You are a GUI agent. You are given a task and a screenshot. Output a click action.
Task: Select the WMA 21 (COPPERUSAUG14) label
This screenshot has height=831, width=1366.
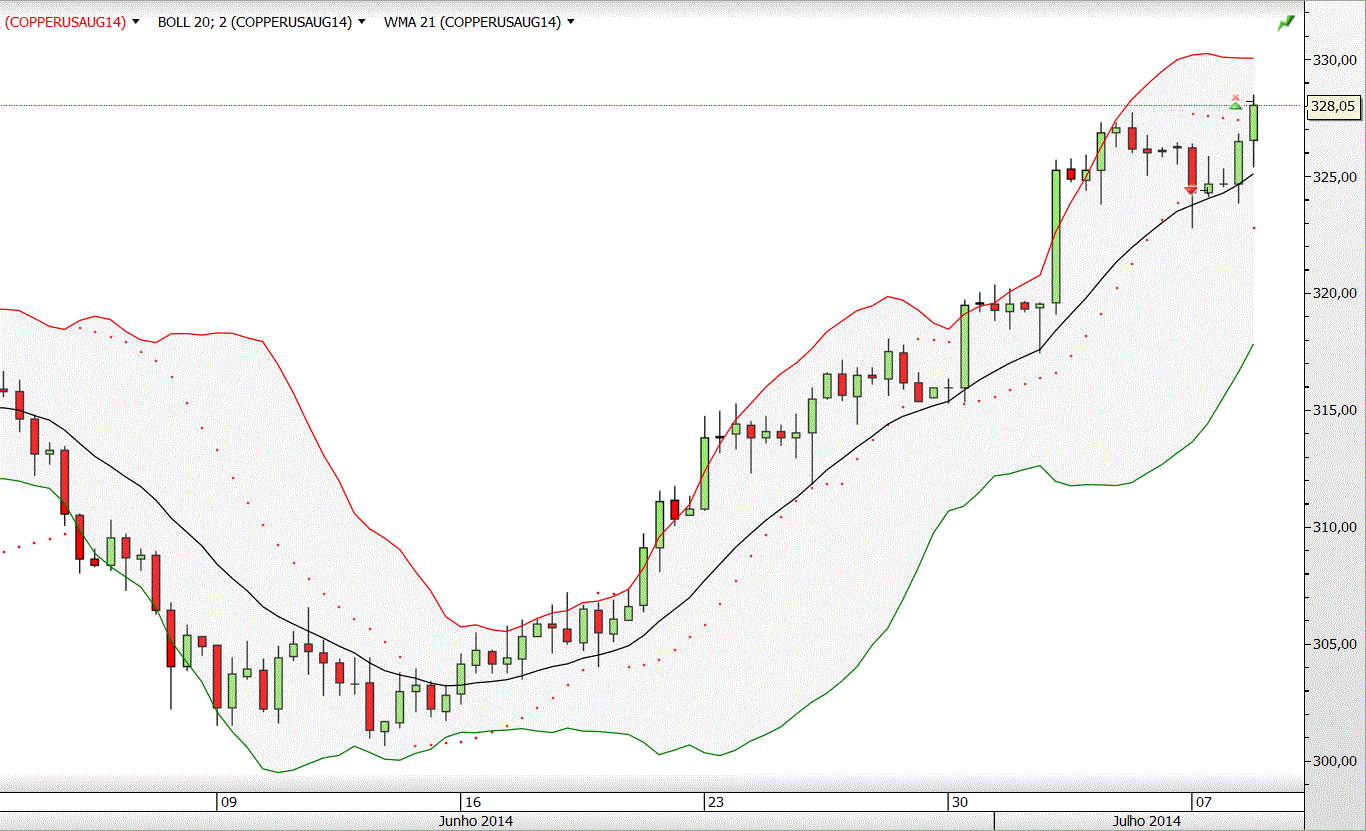click(472, 21)
